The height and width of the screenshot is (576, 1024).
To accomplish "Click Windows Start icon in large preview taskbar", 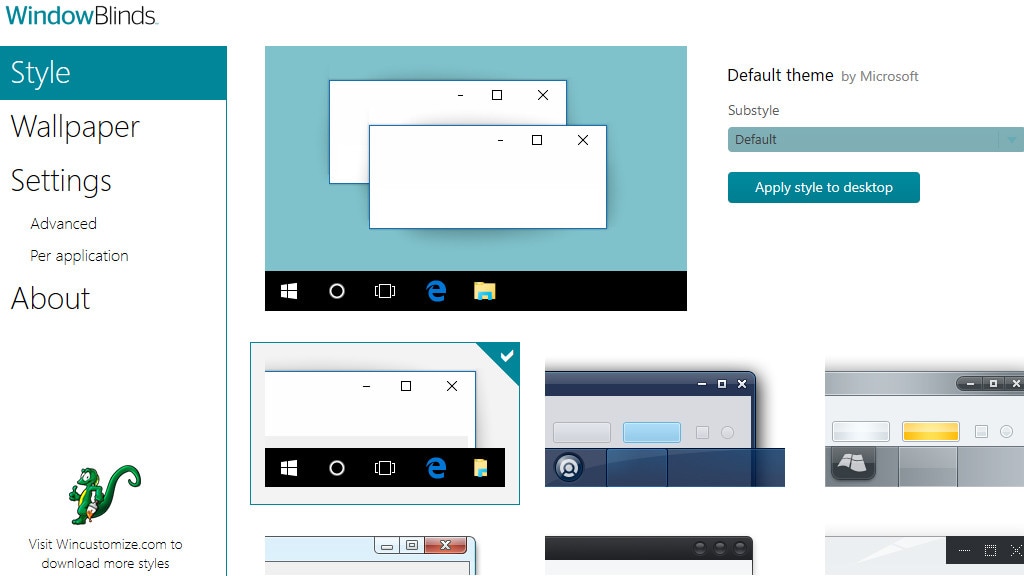I will (289, 291).
